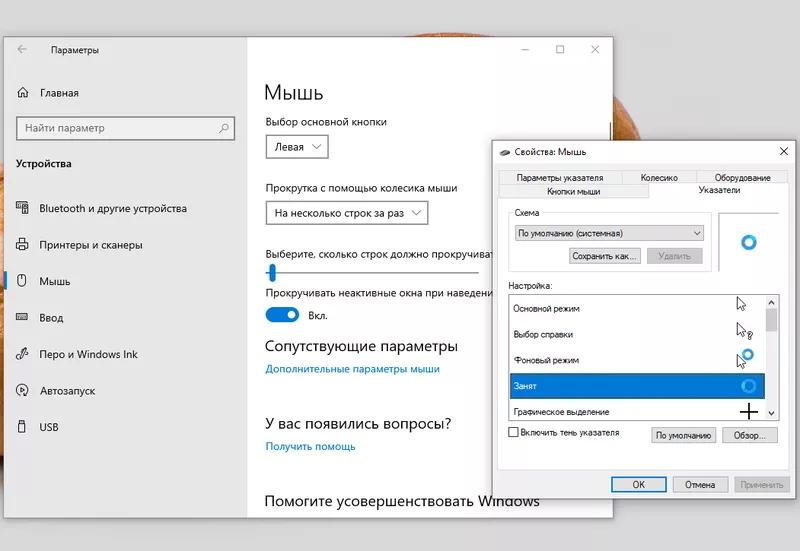Select the Указатели tab
The width and height of the screenshot is (800, 551).
click(x=719, y=190)
